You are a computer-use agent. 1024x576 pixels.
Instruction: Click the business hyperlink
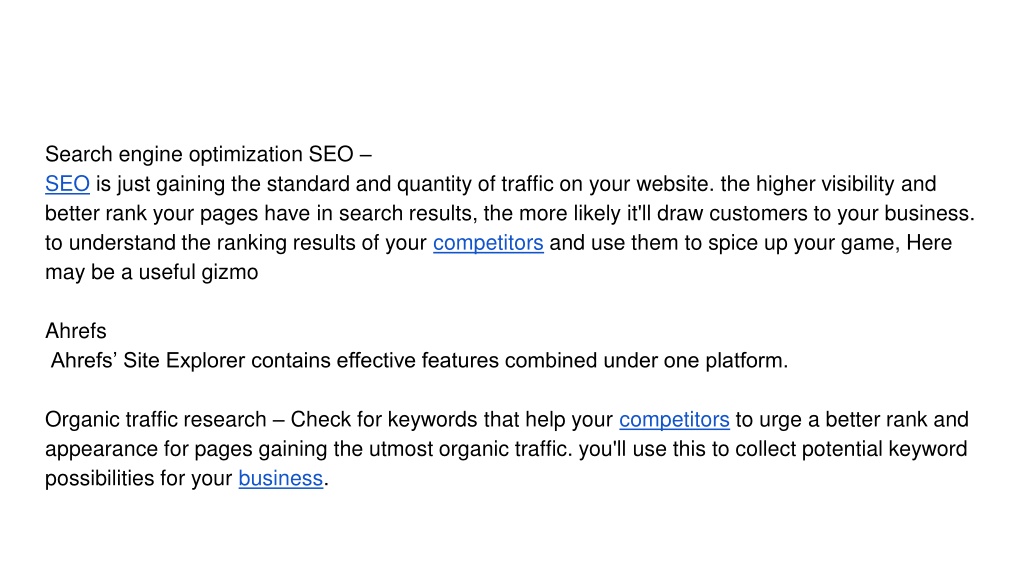[x=281, y=478]
